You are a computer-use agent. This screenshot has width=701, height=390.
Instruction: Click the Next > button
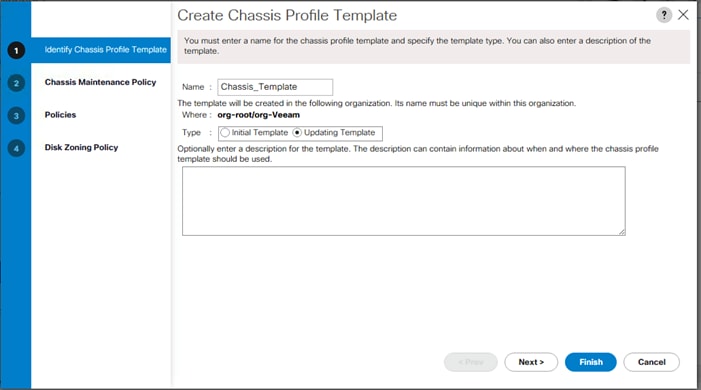click(x=531, y=362)
